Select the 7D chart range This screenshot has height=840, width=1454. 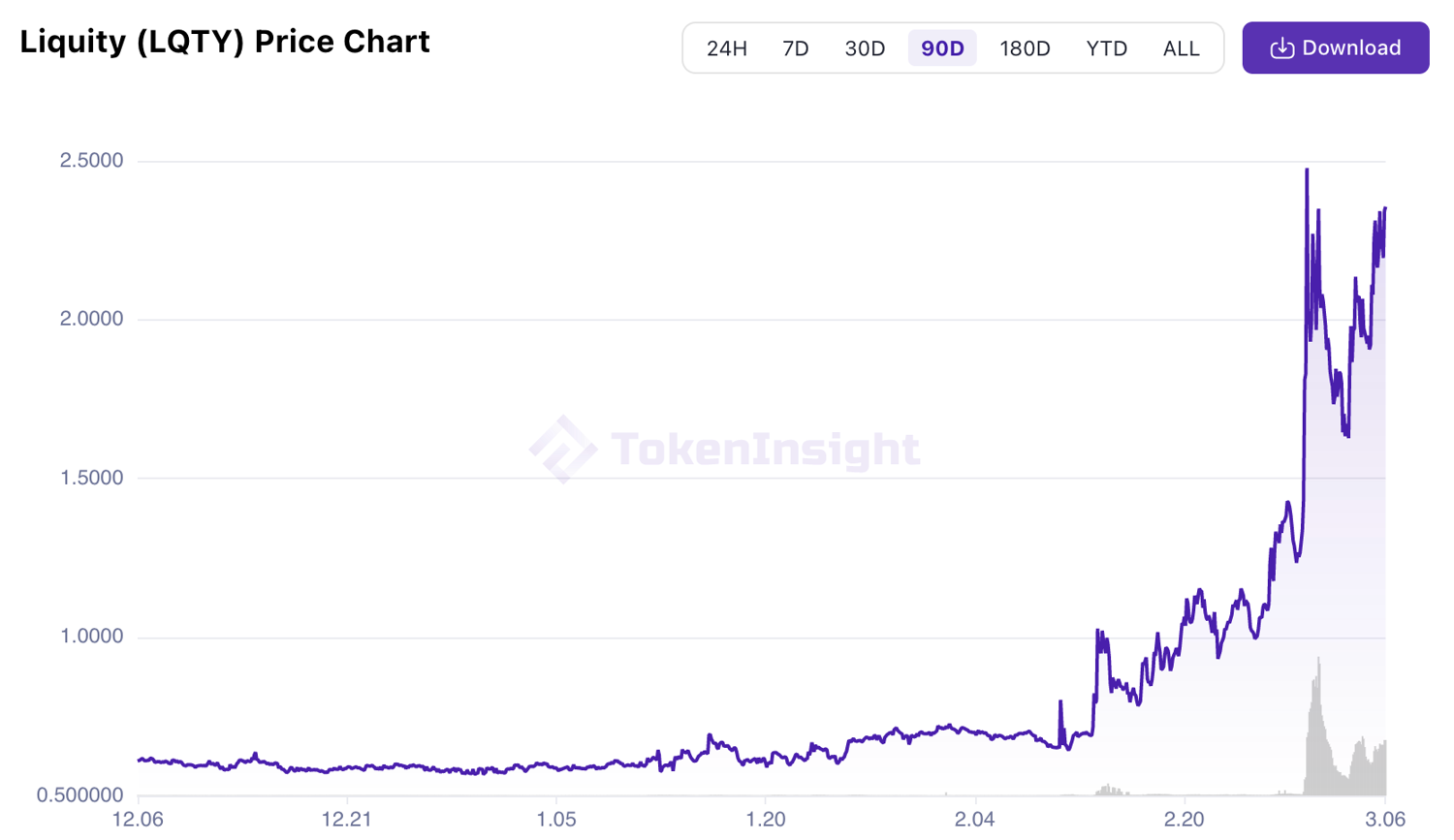(x=795, y=48)
